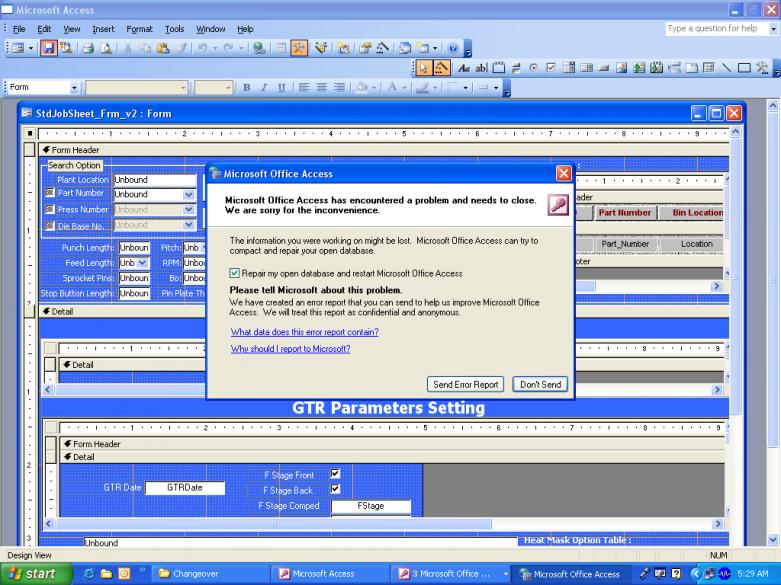Screen dimensions: 781x585
Task: Open 'What data does this error report contain?' link
Action: pyautogui.click(x=304, y=332)
